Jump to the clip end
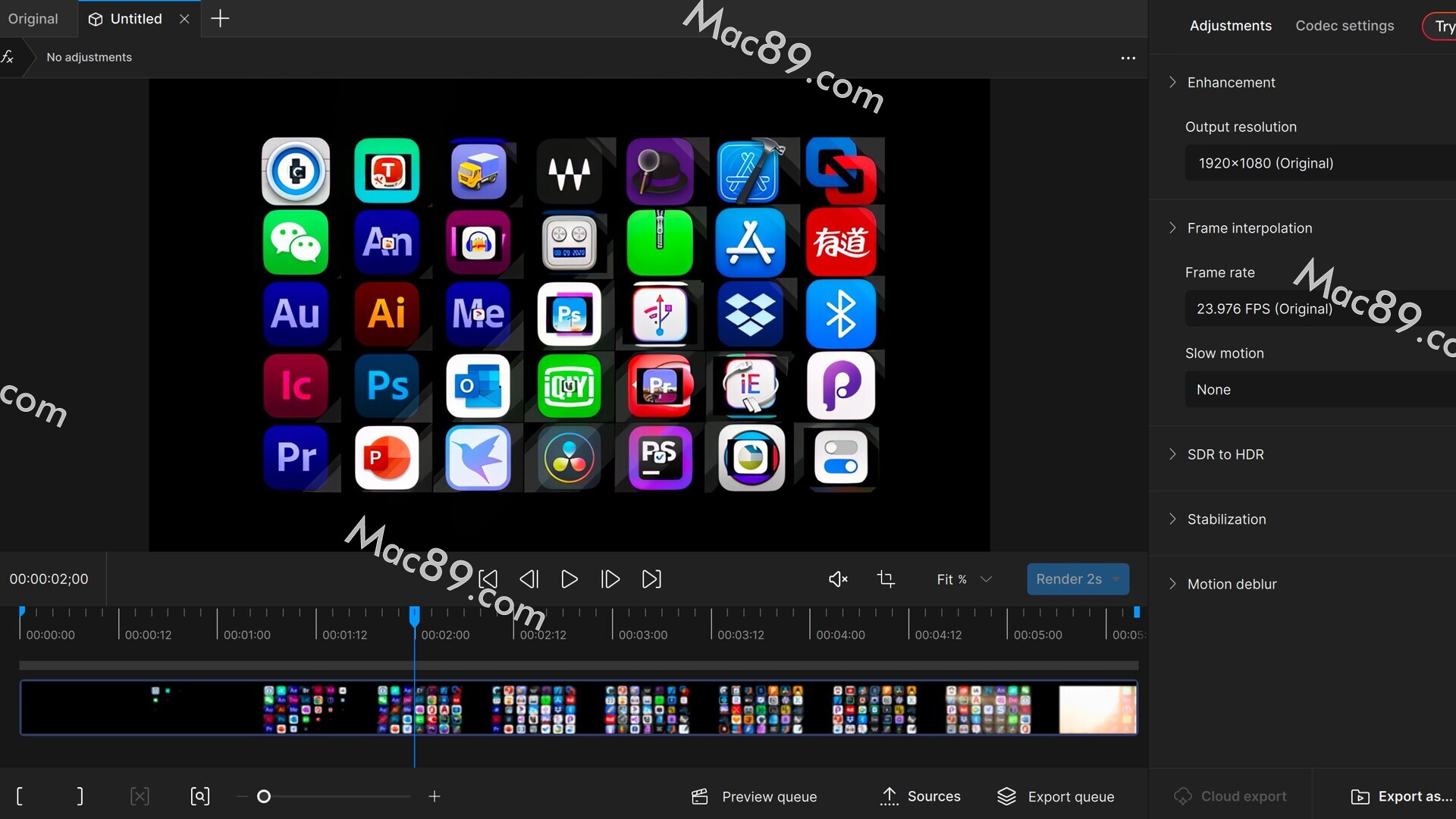The image size is (1456, 819). 651,579
